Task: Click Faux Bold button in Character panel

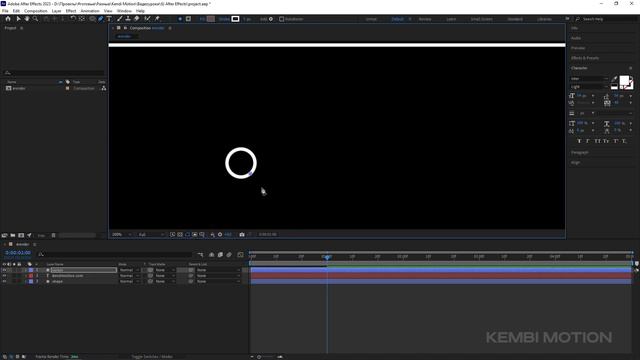Action: (x=579, y=141)
